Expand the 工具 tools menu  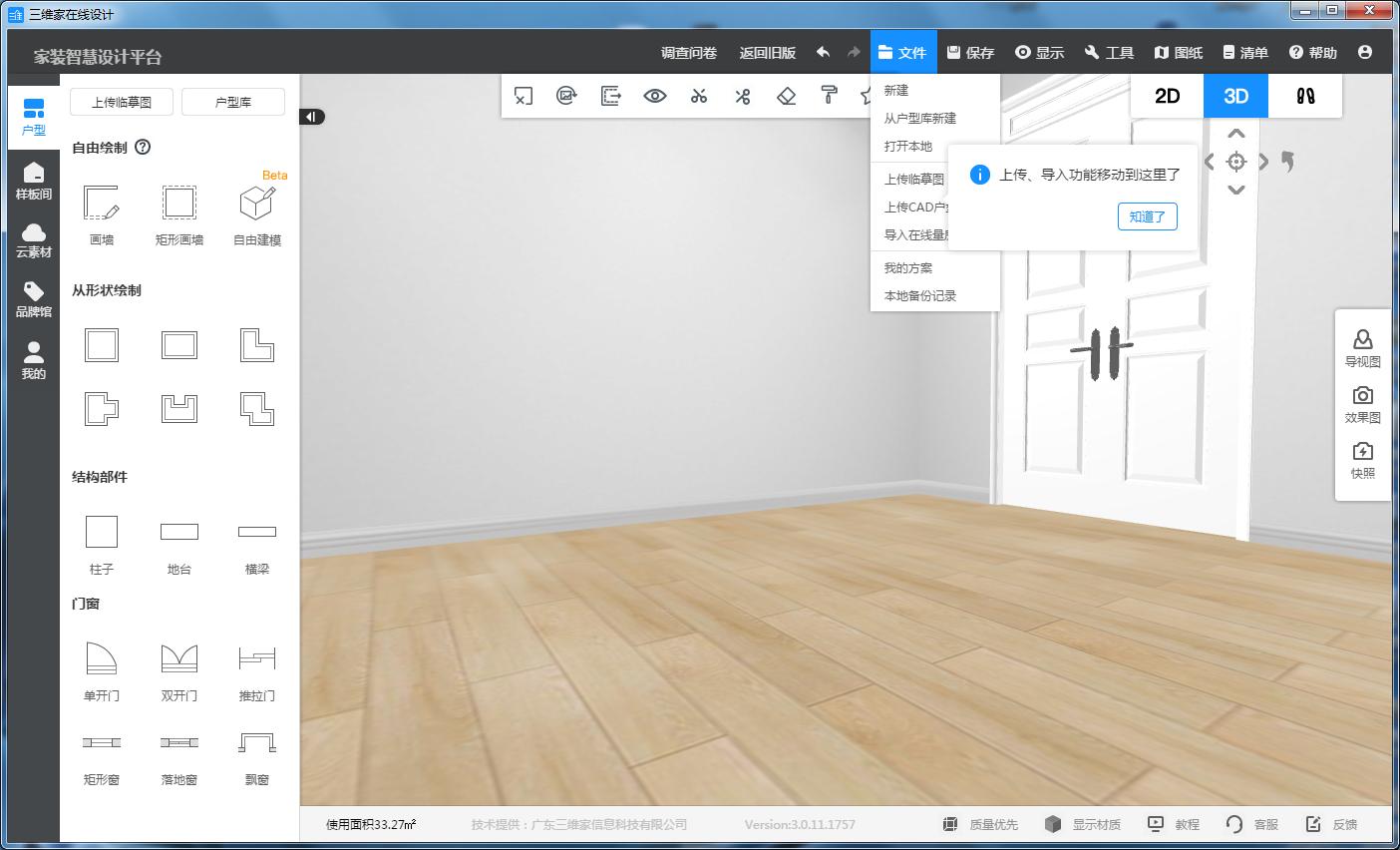pos(1109,53)
